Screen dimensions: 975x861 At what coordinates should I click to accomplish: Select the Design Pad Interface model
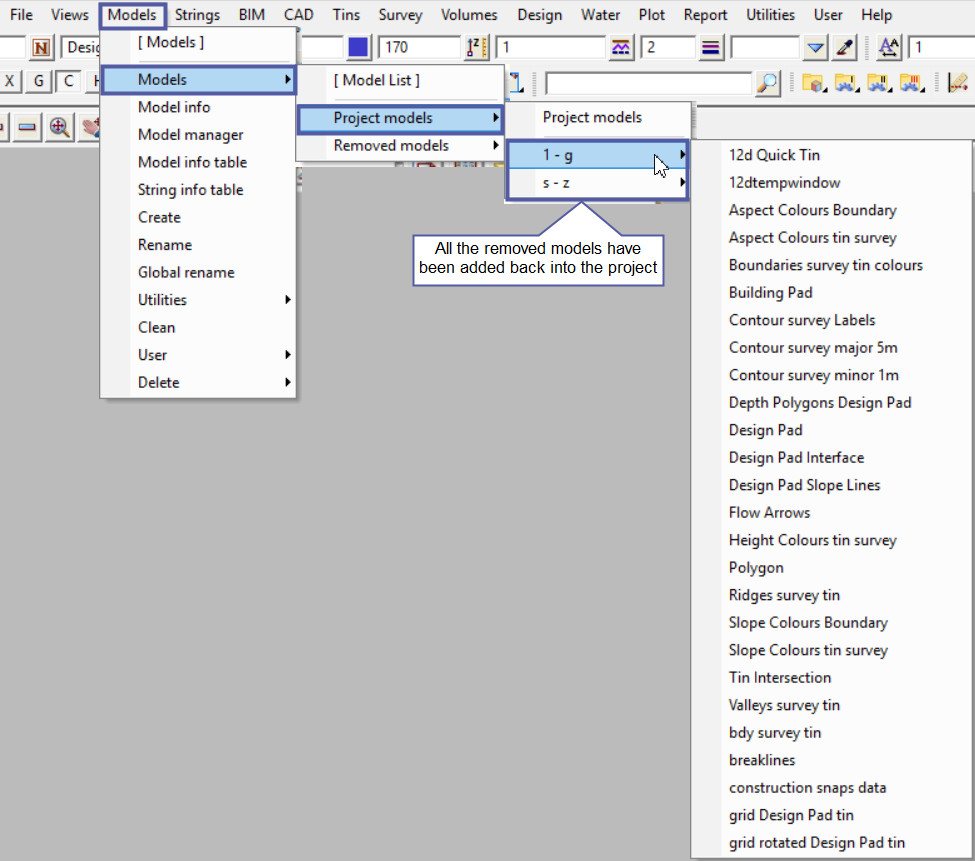point(831,458)
